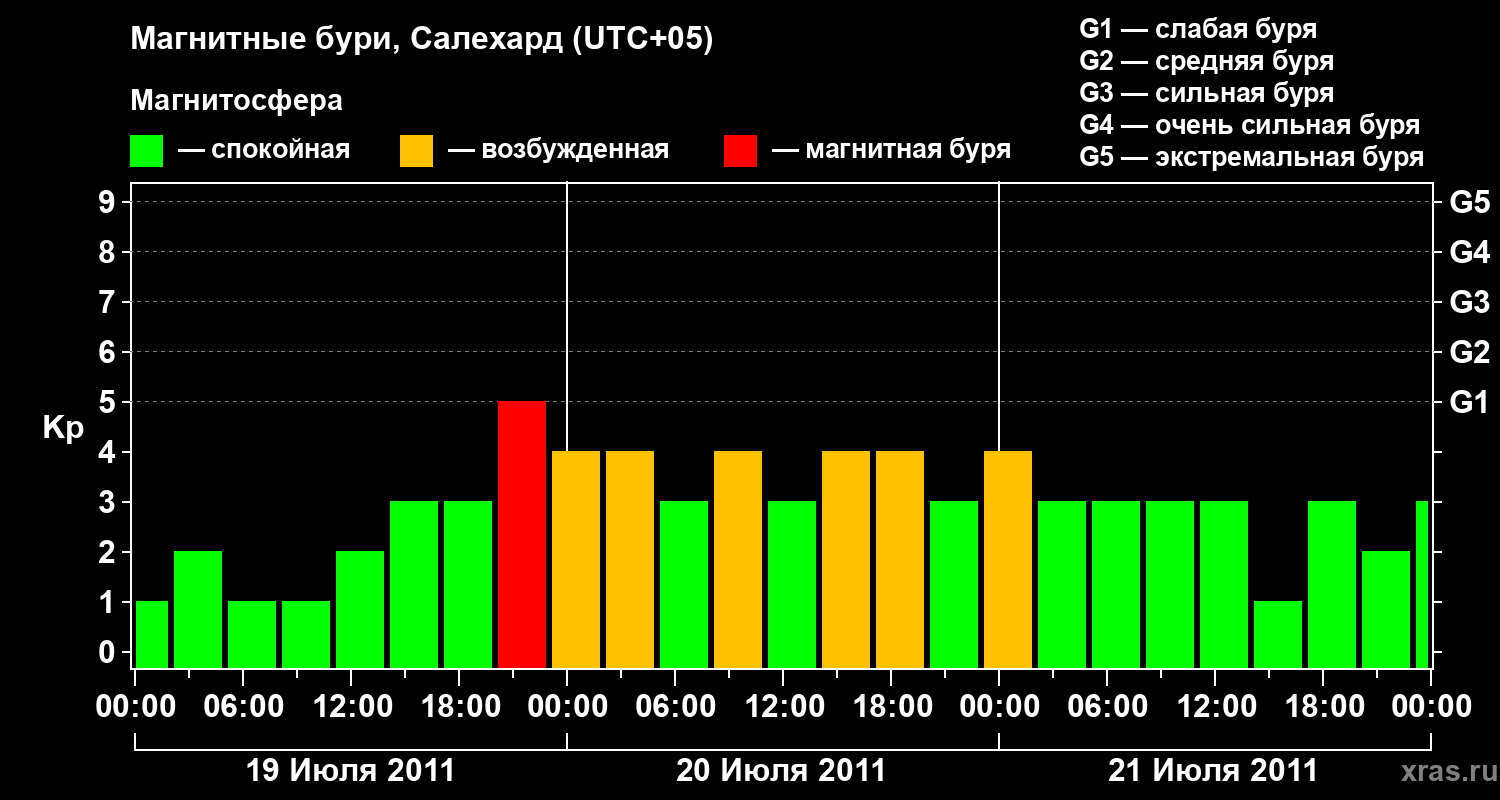Click the 'G2 — средняя буря' legend line

click(x=1206, y=61)
